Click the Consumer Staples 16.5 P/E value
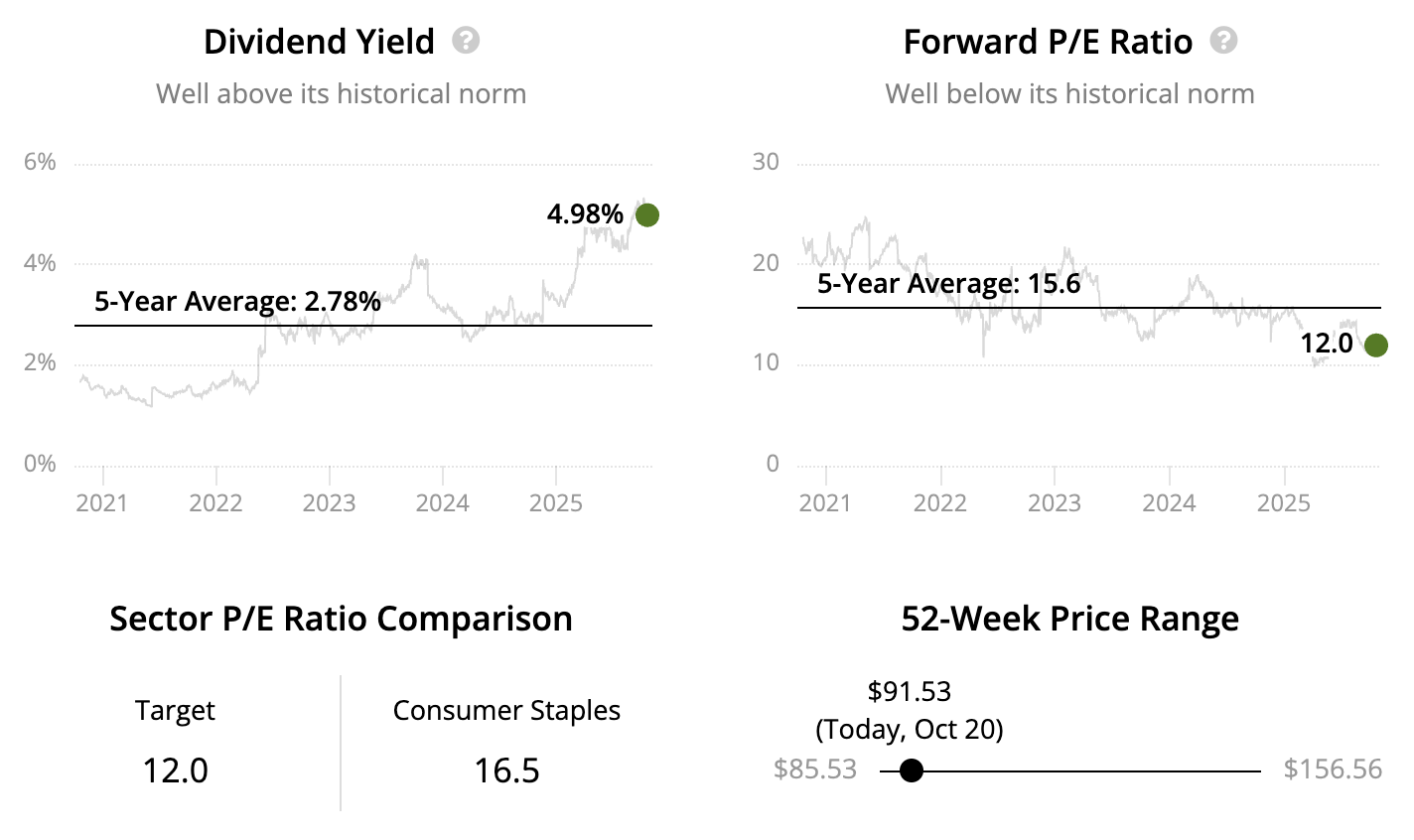1414x840 pixels. coord(506,770)
